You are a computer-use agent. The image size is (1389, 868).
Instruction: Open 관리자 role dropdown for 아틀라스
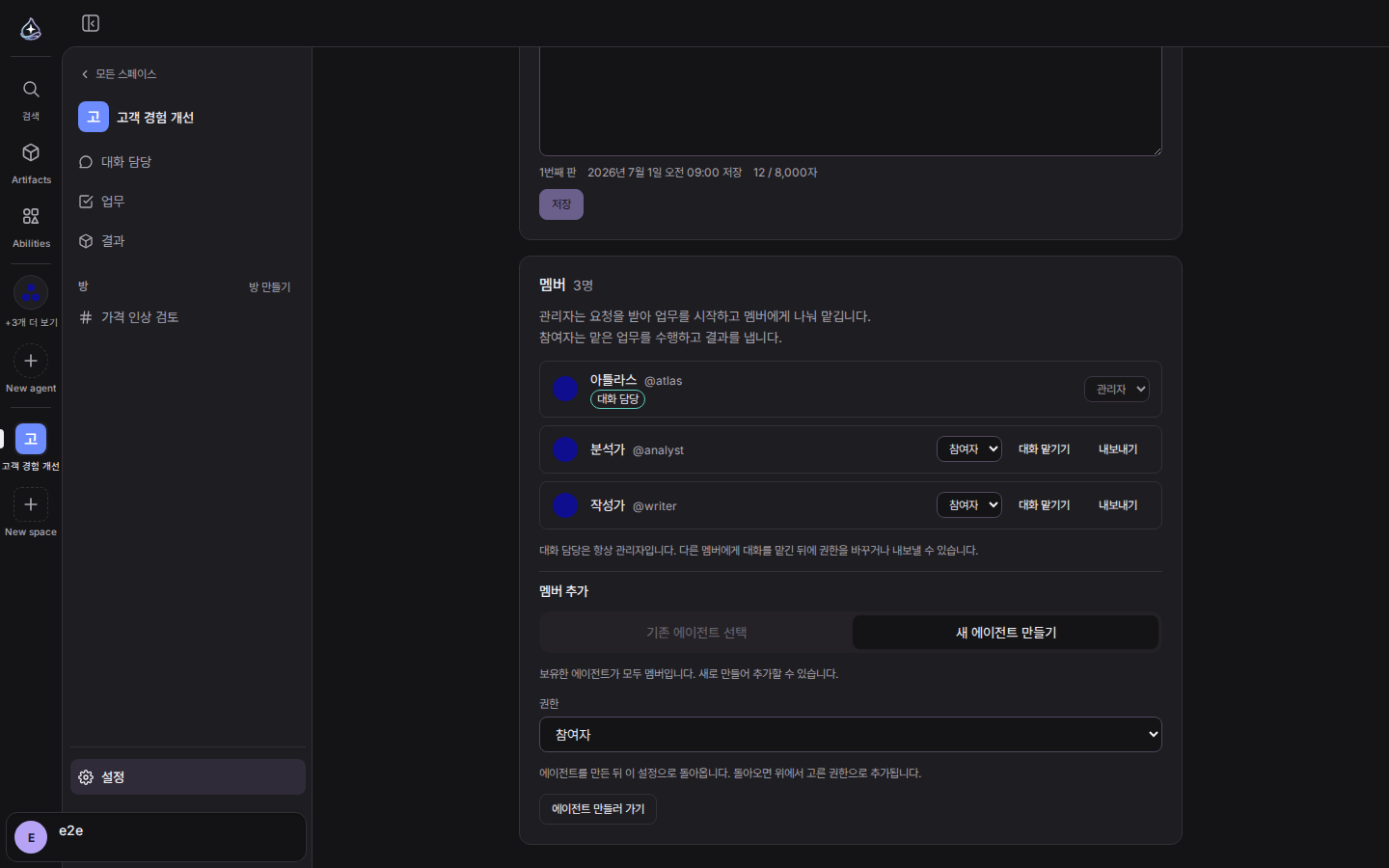click(1117, 389)
